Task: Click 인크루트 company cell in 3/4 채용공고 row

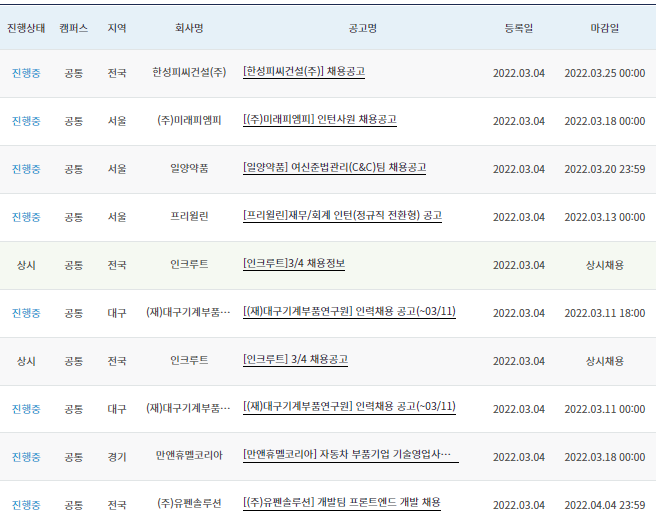Action: [189, 360]
